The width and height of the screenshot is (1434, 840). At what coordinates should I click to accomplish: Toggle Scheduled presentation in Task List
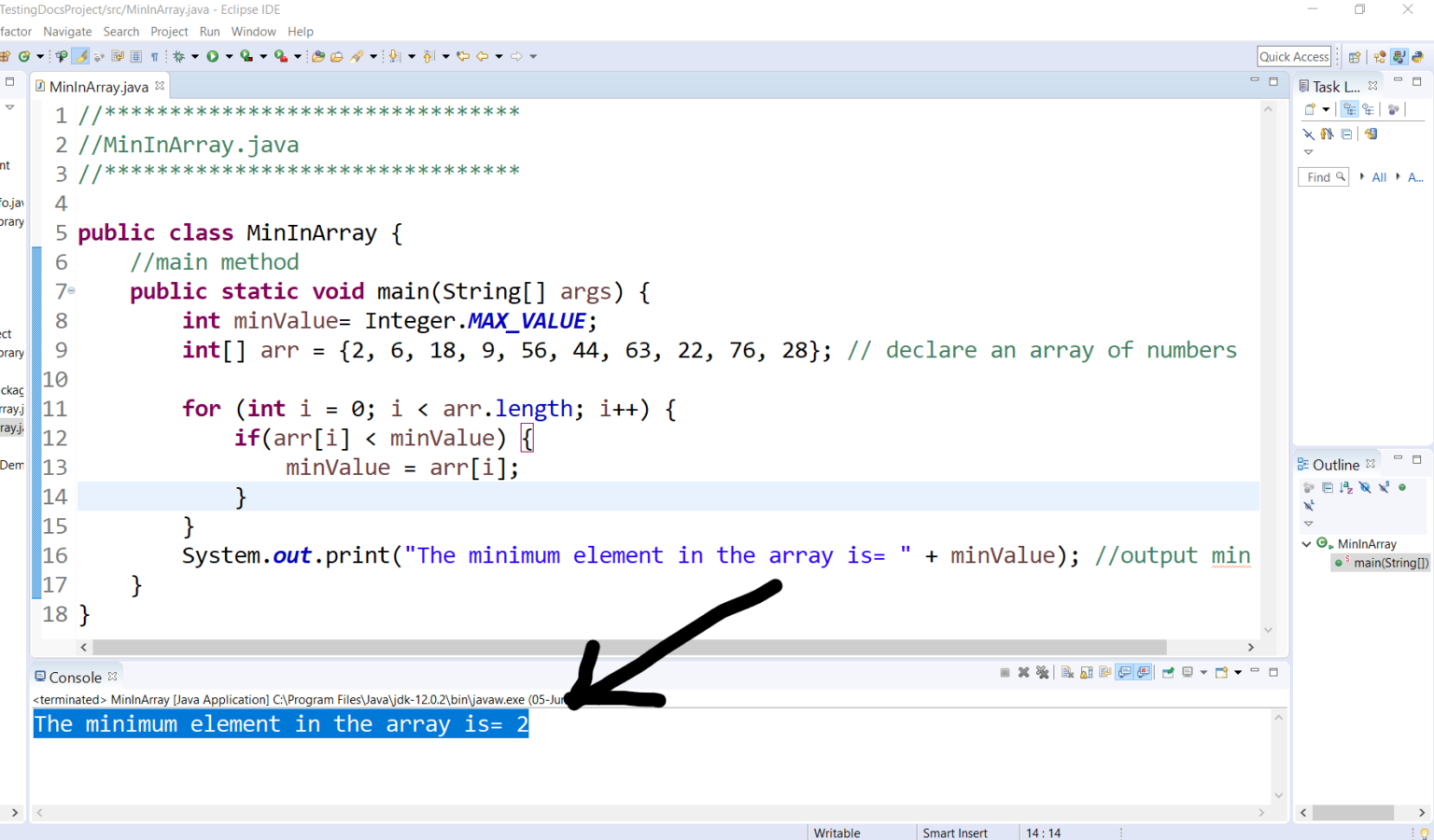click(x=1368, y=109)
